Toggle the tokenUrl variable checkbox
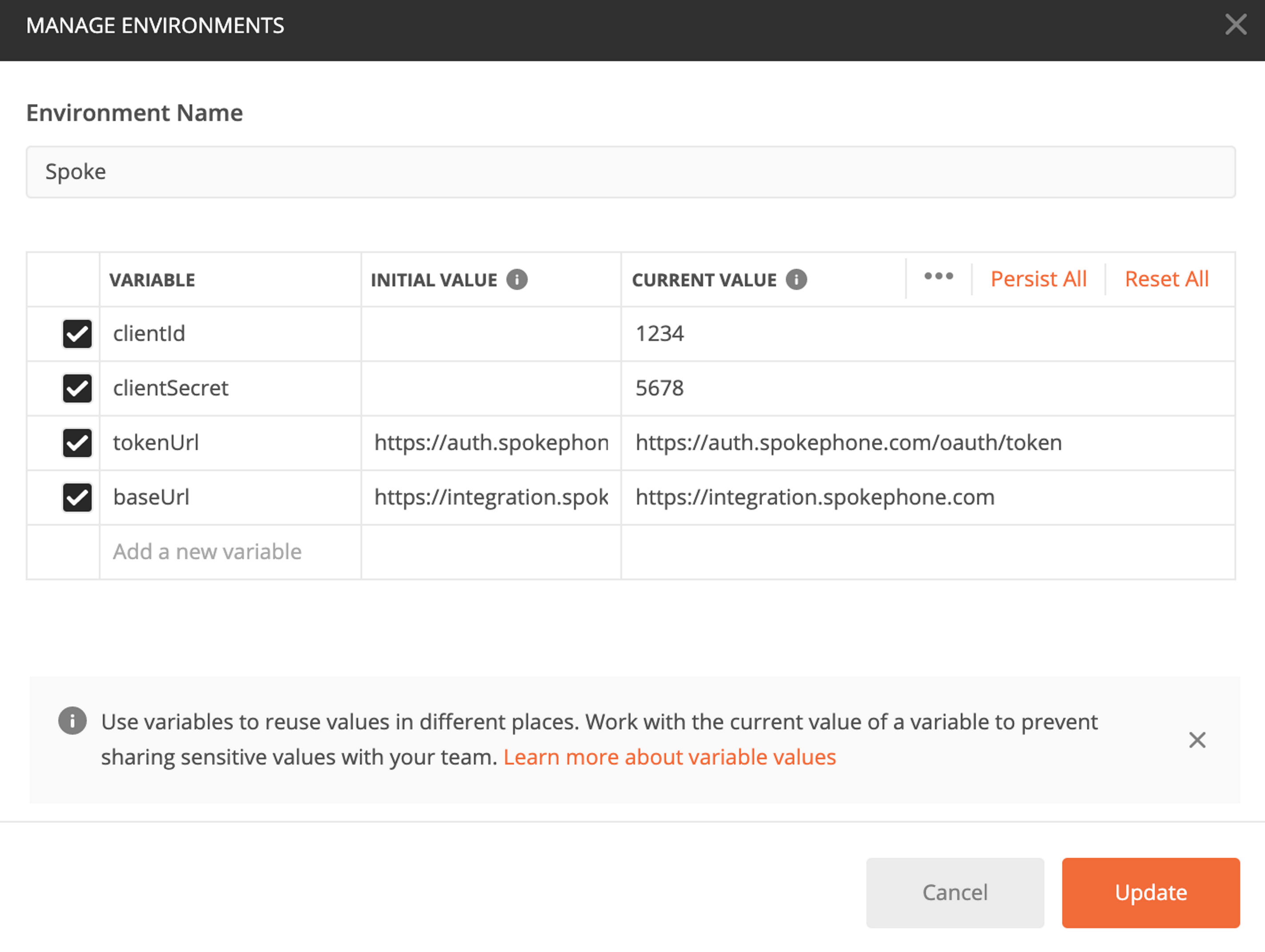 (x=76, y=442)
